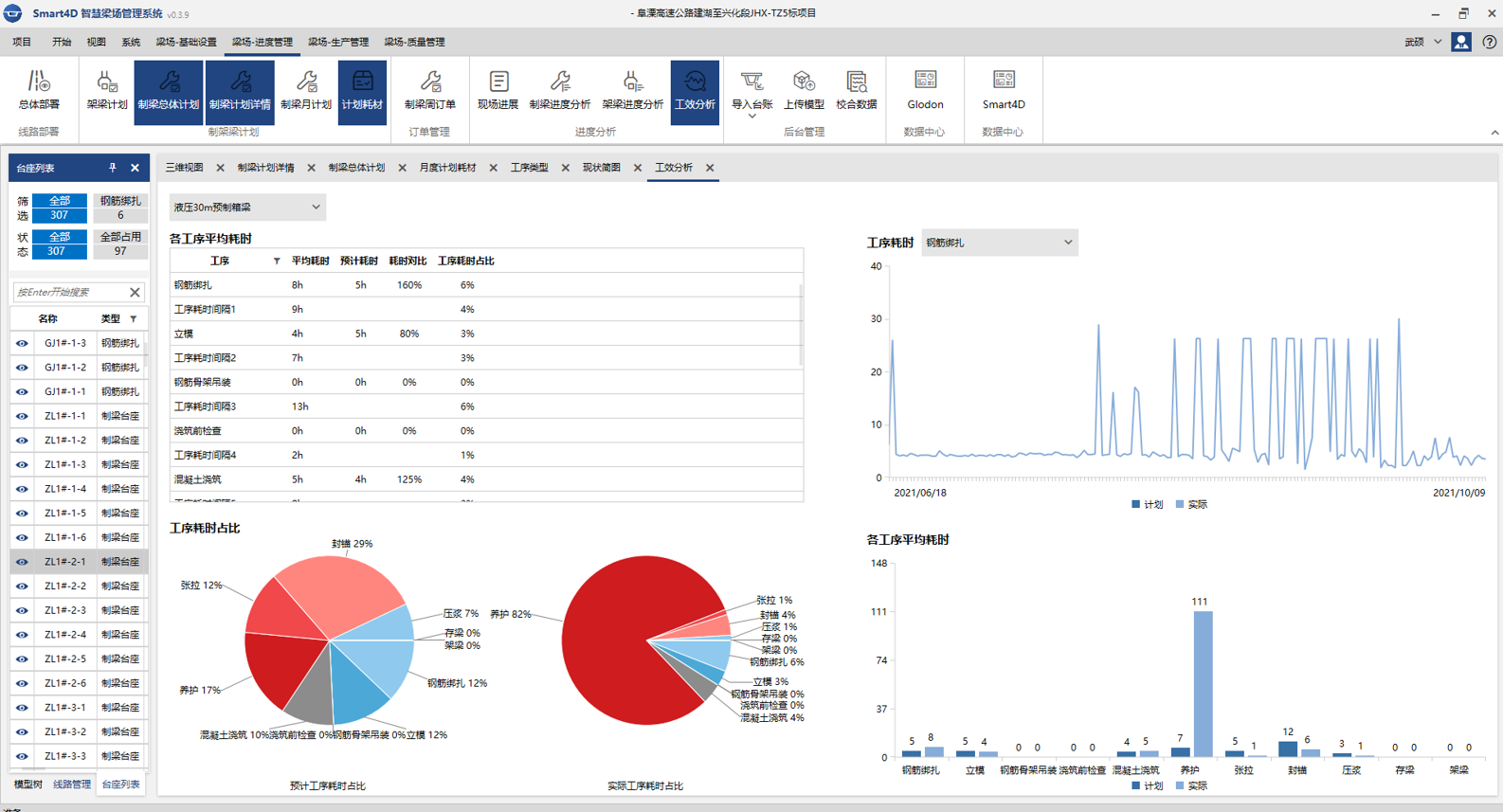Toggle eye icon for ZL1#-3-1
The image size is (1503, 812).
pos(22,708)
